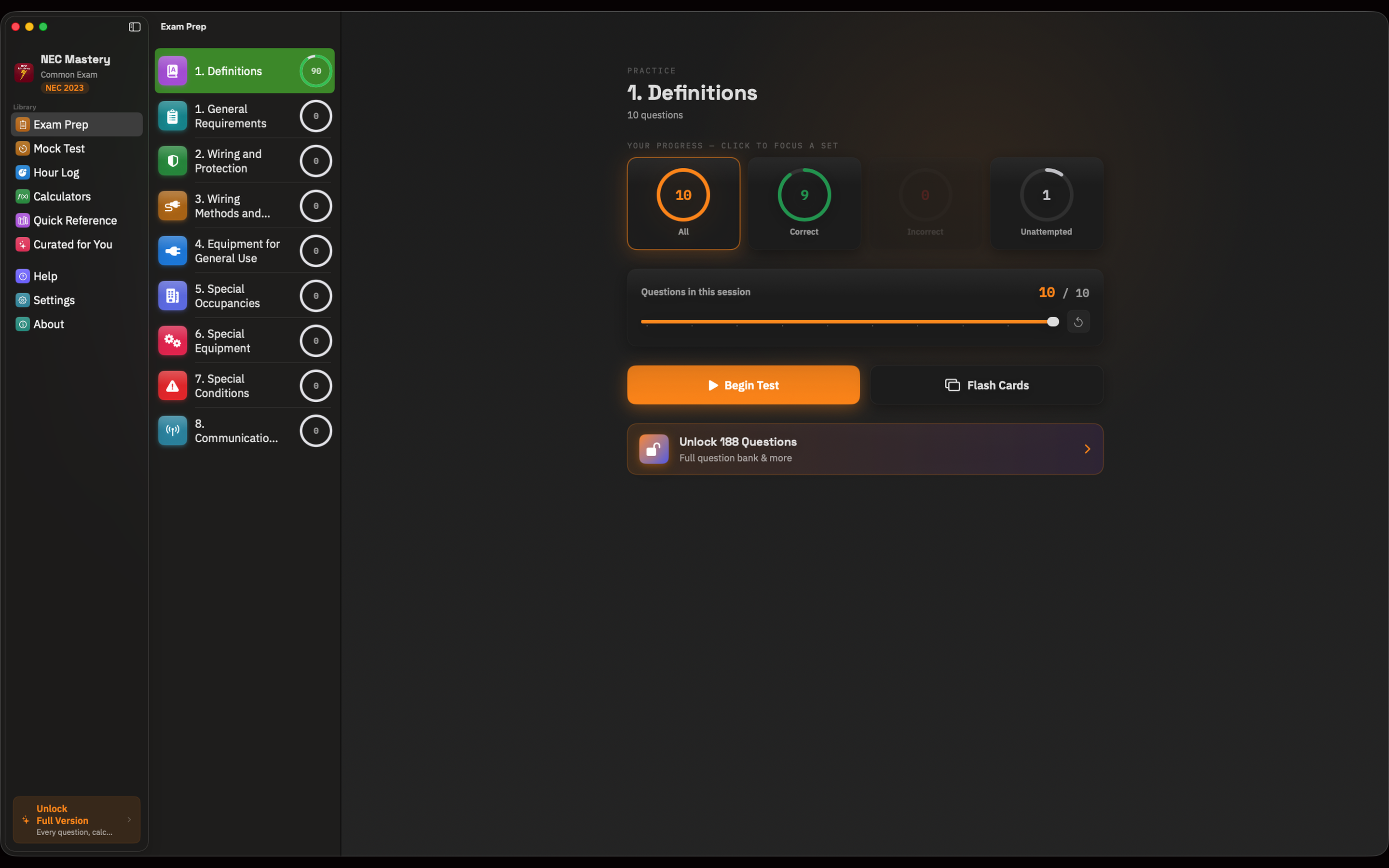The image size is (1389, 868).
Task: Open Flash Cards mode
Action: (987, 385)
